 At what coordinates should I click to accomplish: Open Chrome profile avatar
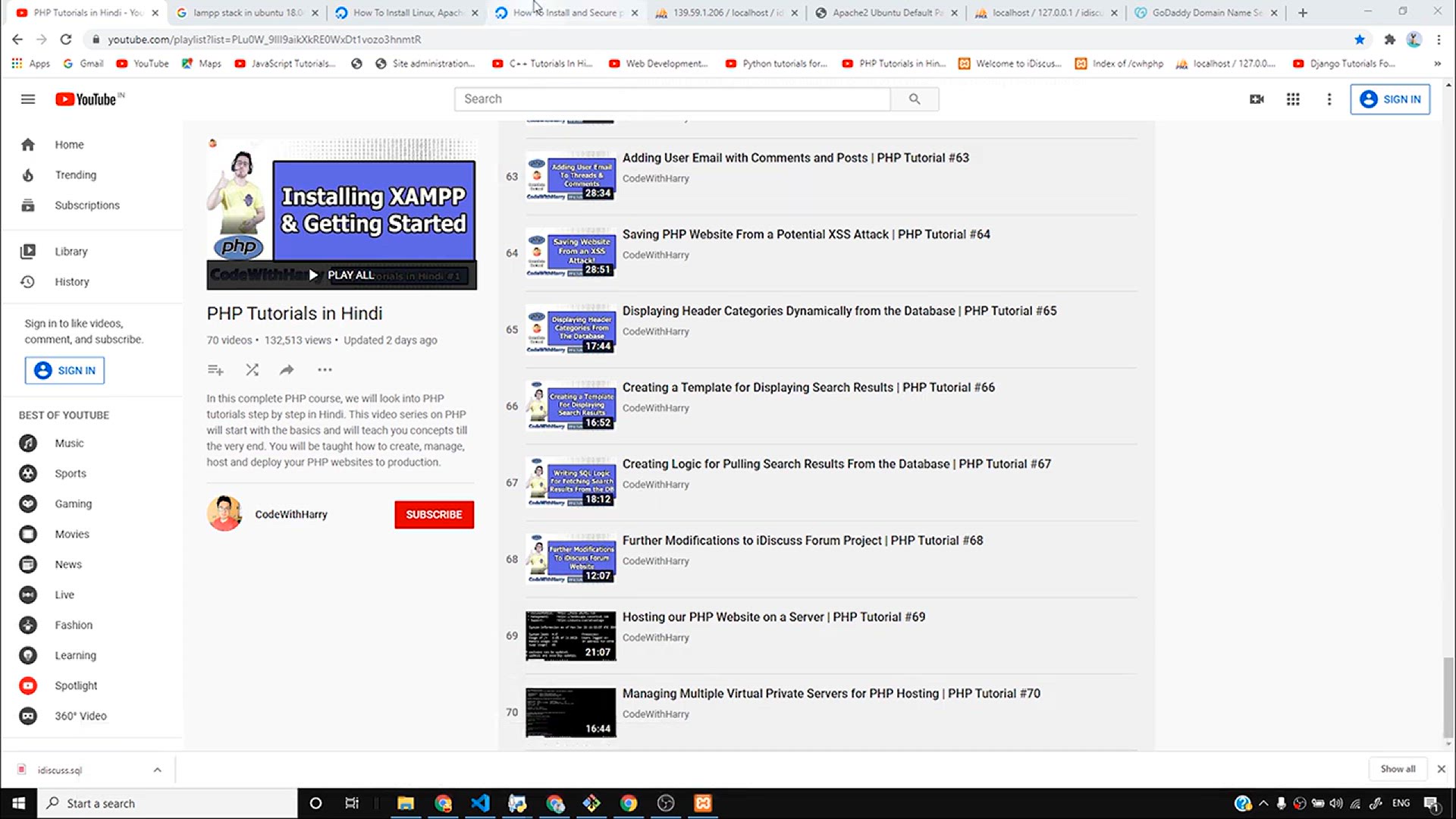[1414, 39]
